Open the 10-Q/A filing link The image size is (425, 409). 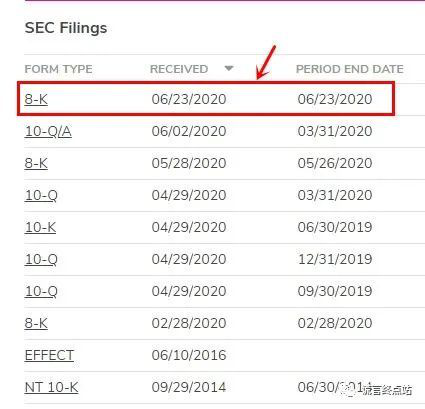pos(48,131)
